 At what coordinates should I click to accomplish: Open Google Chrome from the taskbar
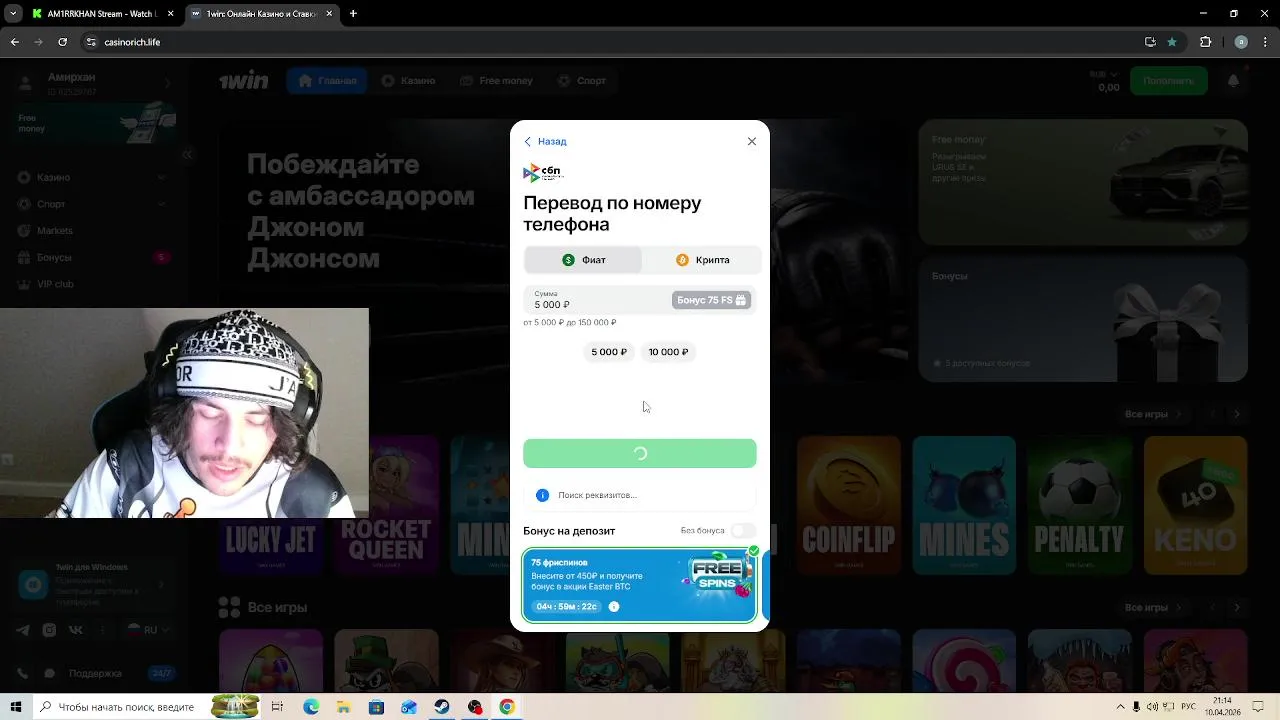507,707
